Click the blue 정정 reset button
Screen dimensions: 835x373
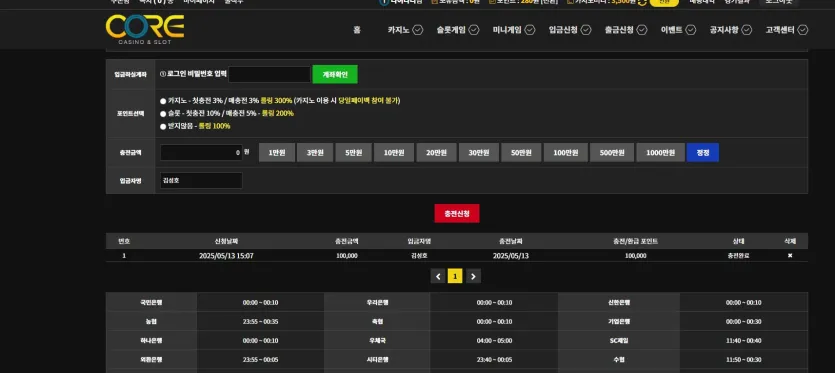point(703,152)
